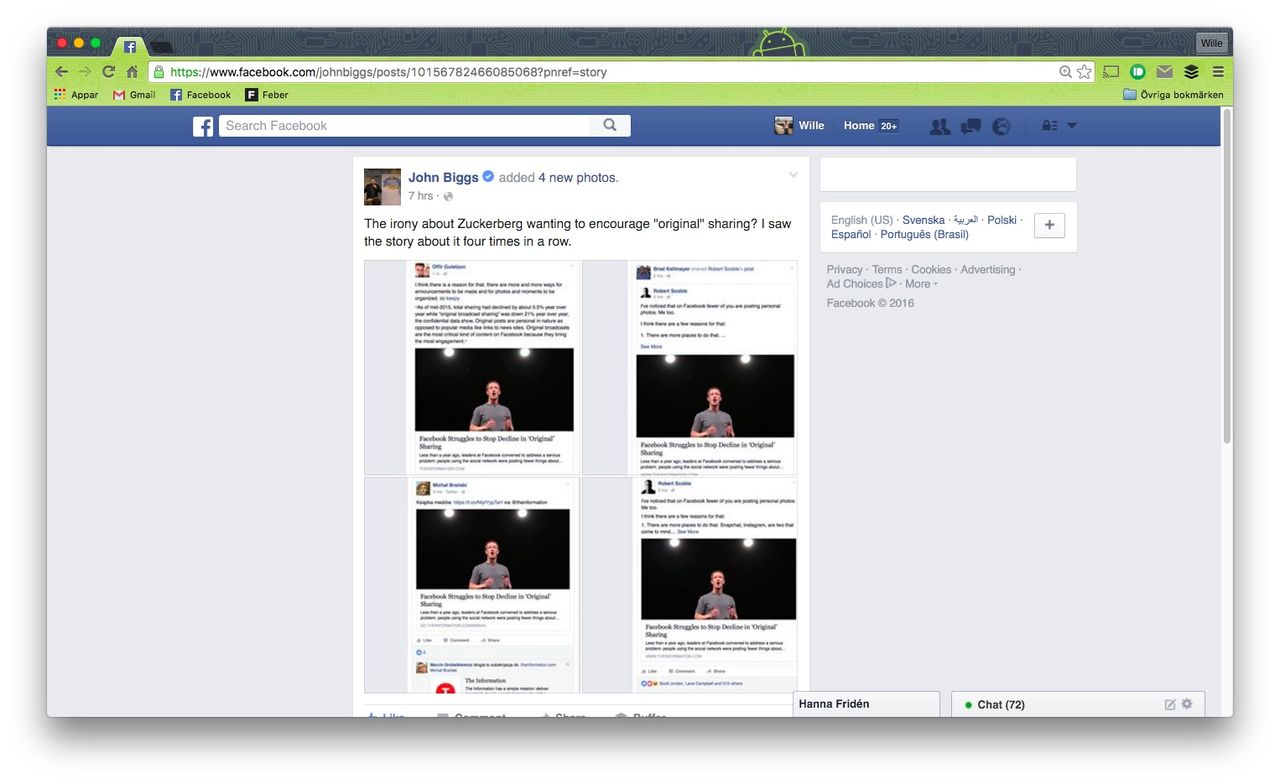1280x784 pixels.
Task: Click the plus button for more languages
Action: (1049, 225)
